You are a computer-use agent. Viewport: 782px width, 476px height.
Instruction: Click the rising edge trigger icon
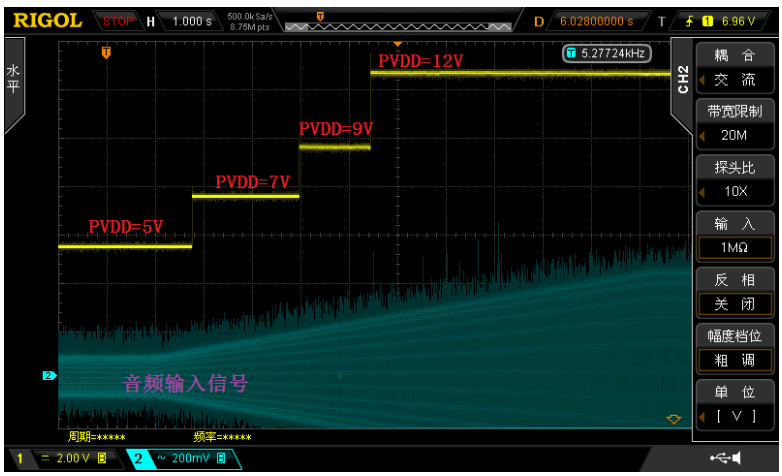point(690,21)
